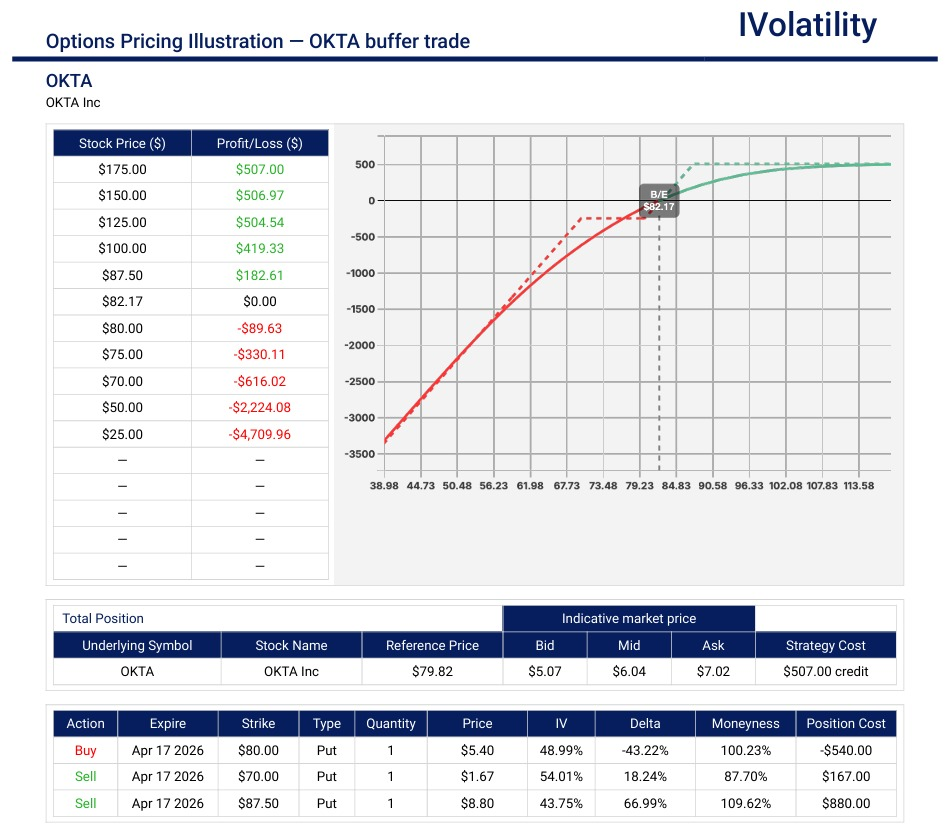Sort by Stock Price ($) column header
The height and width of the screenshot is (825, 949).
[122, 144]
